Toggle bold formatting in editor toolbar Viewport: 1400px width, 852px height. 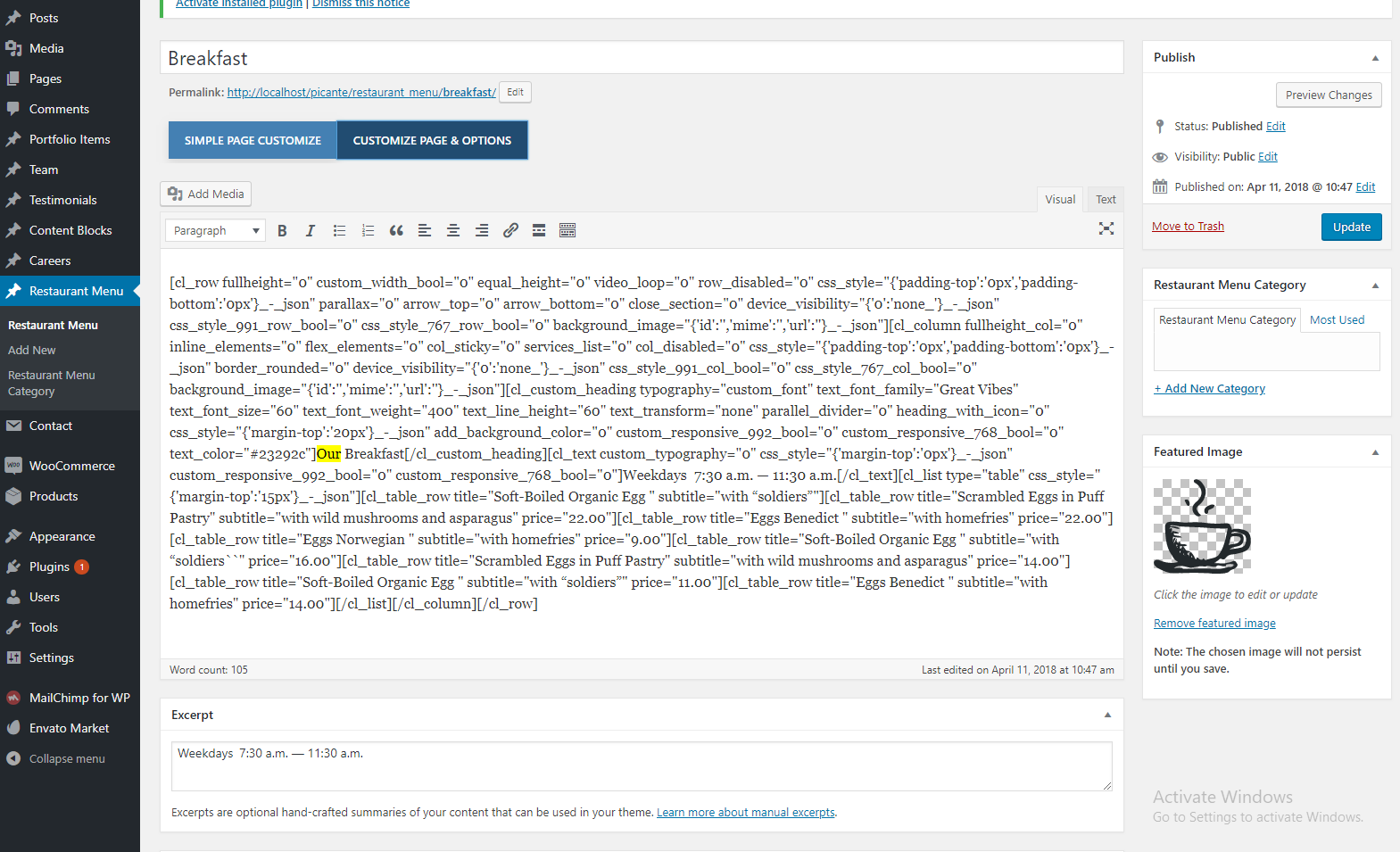[x=282, y=230]
